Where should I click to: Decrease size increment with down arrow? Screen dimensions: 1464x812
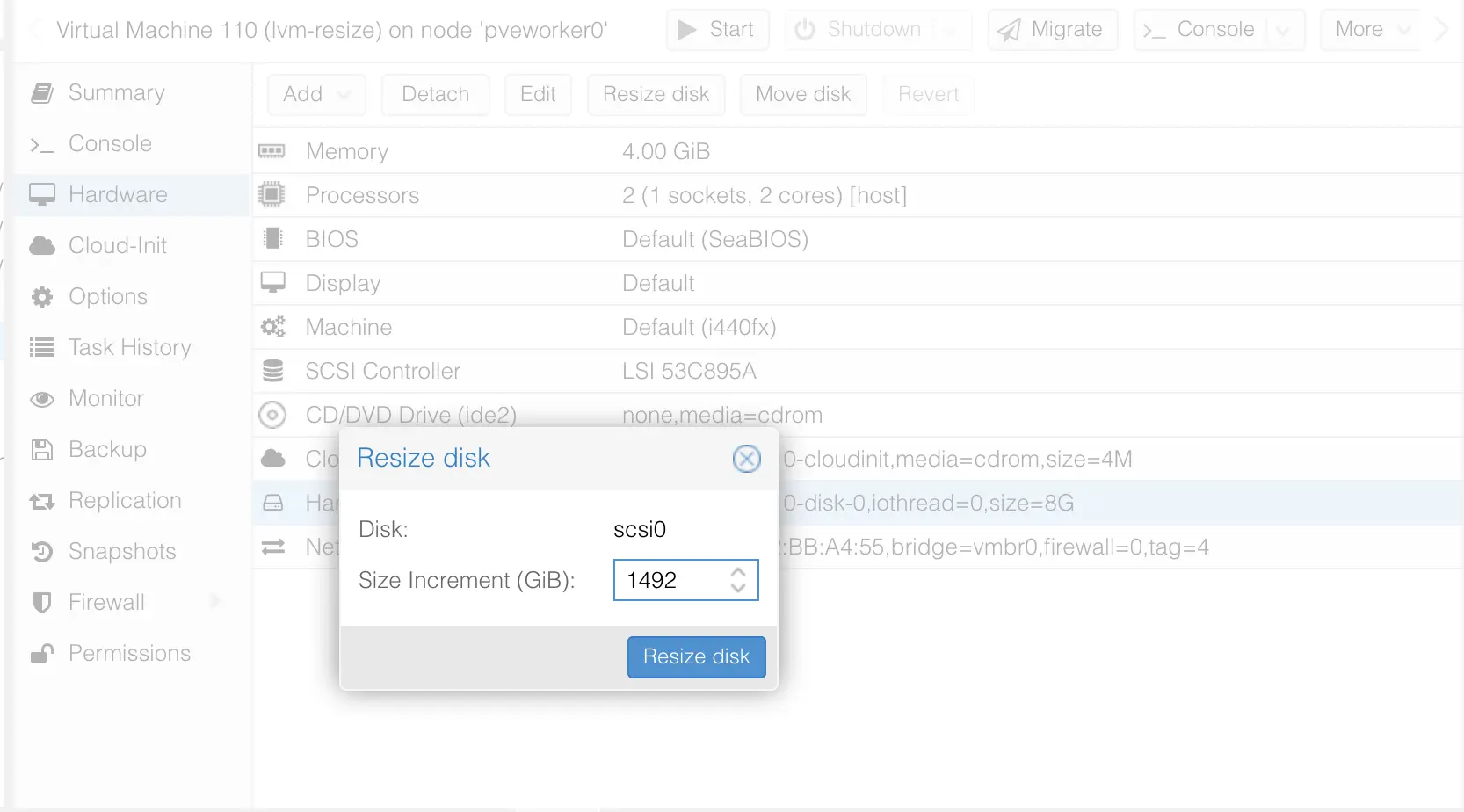(x=738, y=588)
